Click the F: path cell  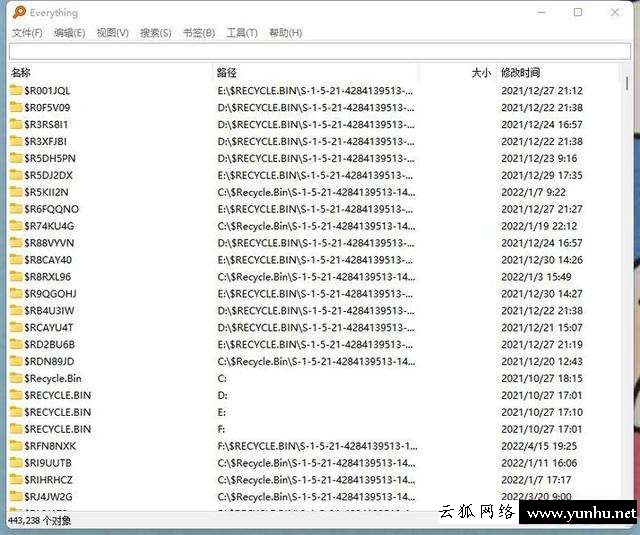(x=221, y=429)
